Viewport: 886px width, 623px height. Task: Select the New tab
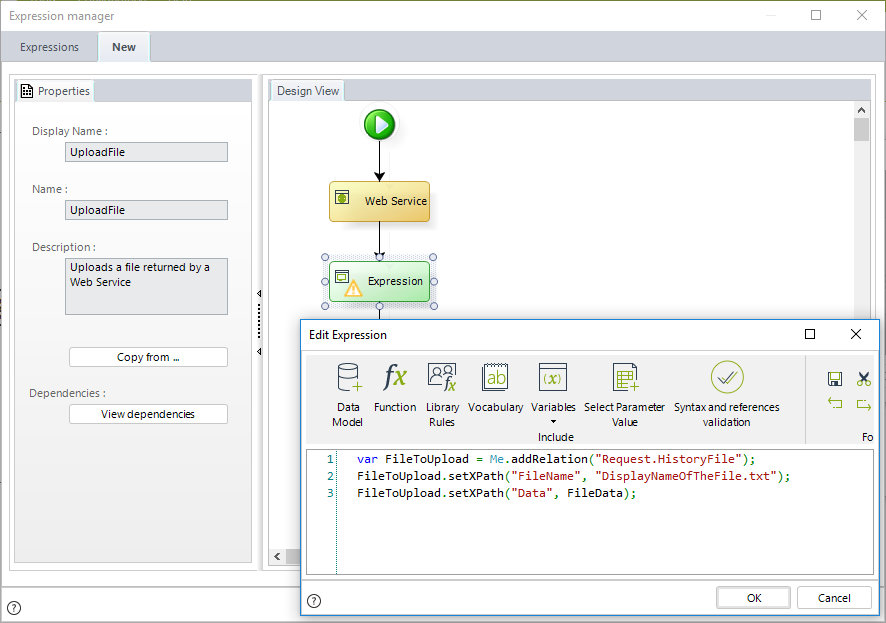click(124, 47)
